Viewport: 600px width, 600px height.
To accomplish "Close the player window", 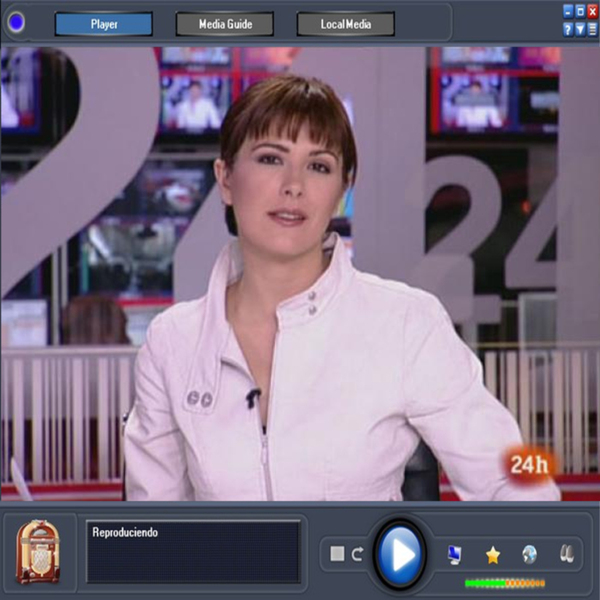I will coord(592,12).
